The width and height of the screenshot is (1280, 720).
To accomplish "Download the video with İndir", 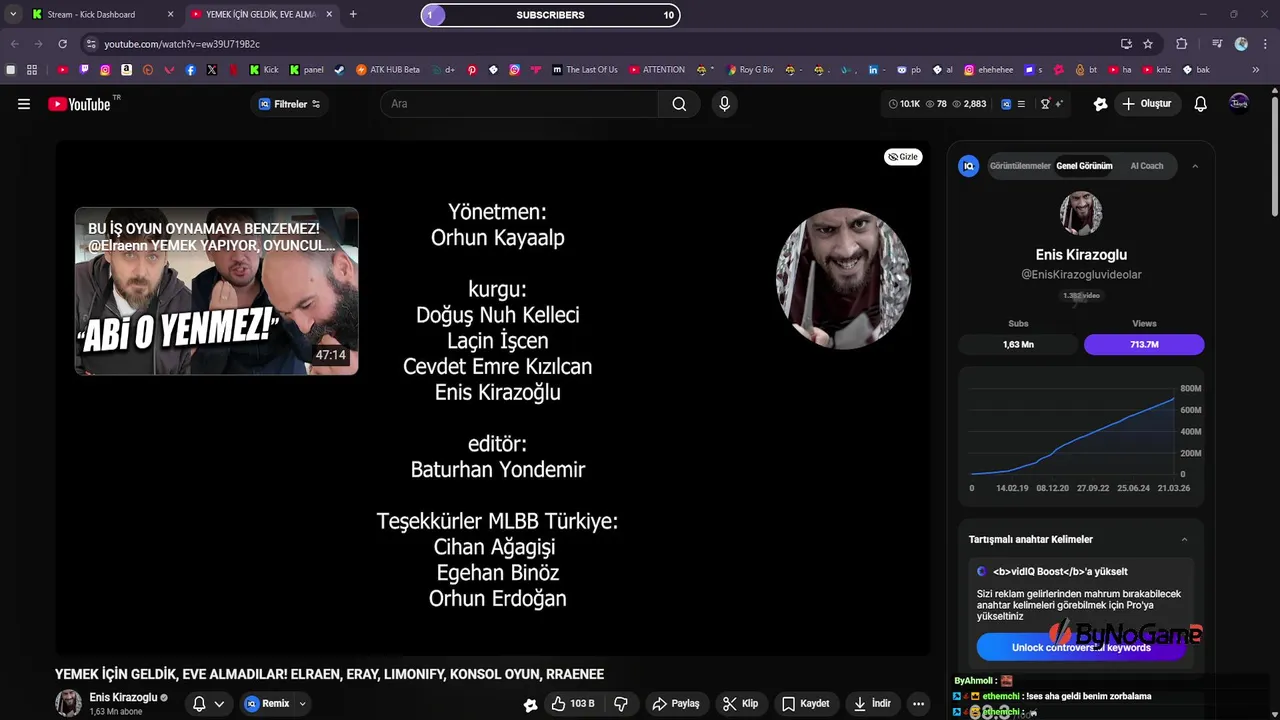I will [871, 704].
